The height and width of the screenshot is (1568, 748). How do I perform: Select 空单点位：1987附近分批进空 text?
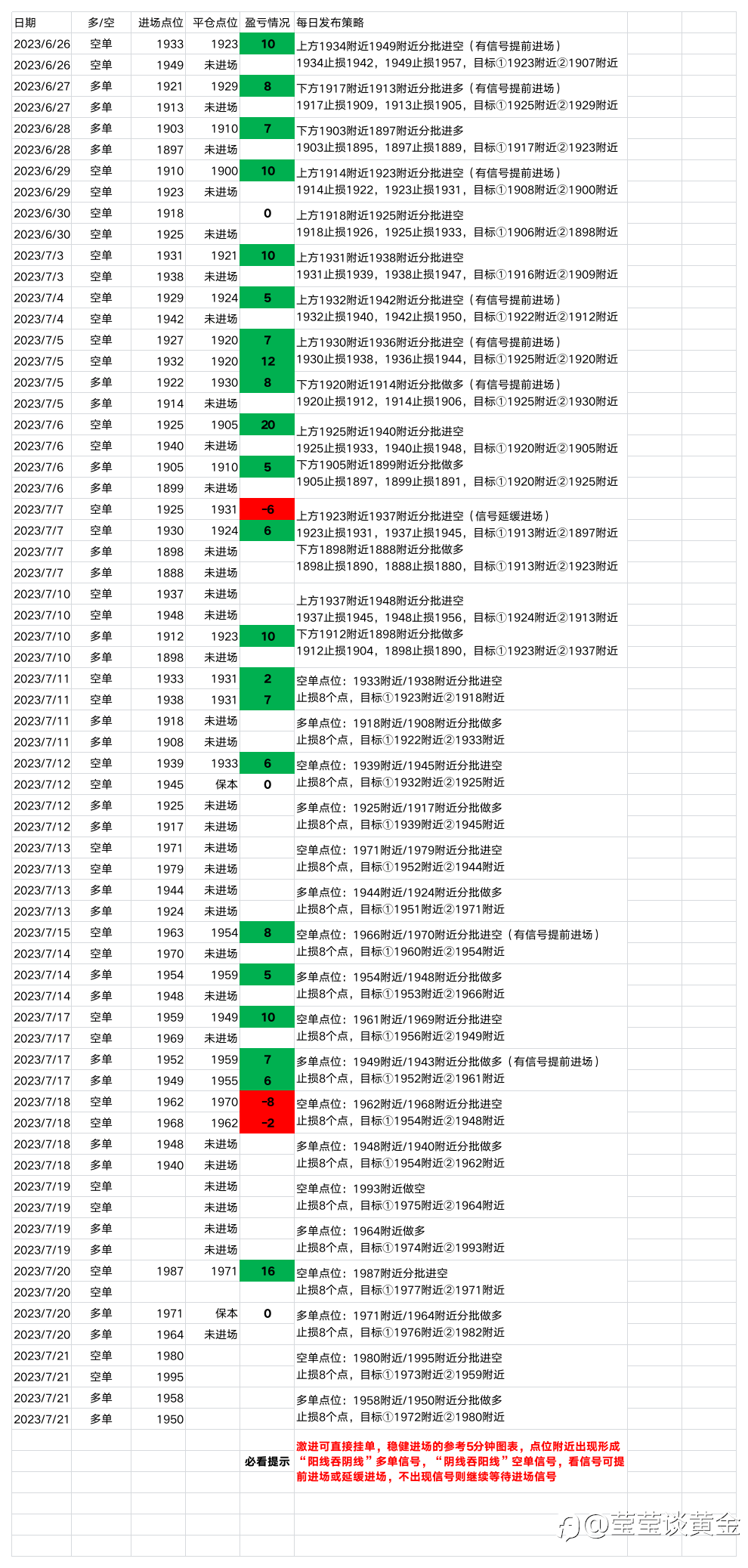(x=372, y=1273)
